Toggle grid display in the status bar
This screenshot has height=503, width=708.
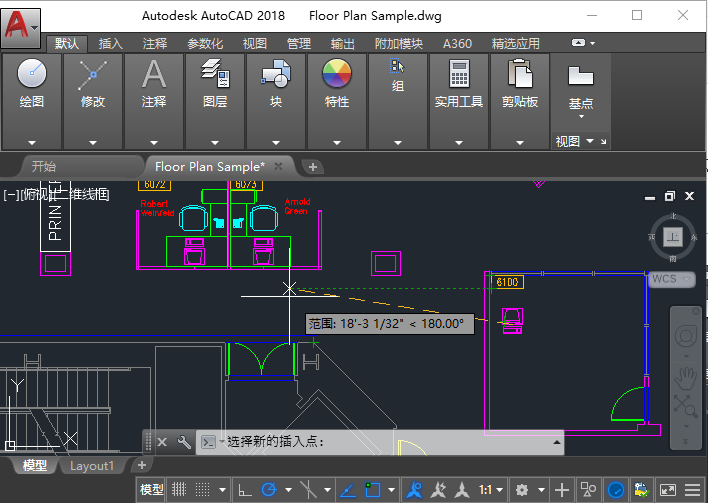click(179, 489)
